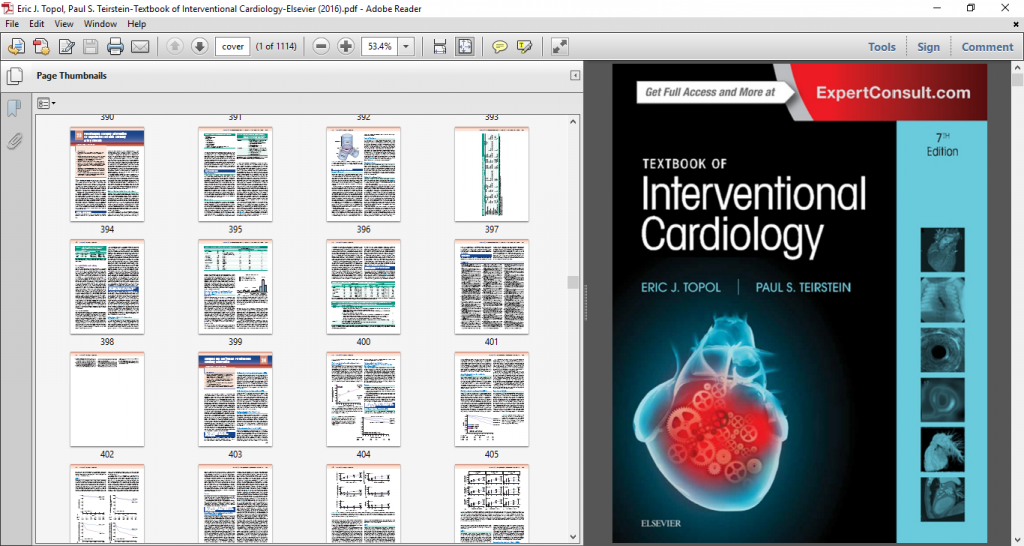Viewport: 1024px width, 546px height.
Task: Switch to read mode view
Action: 559,46
